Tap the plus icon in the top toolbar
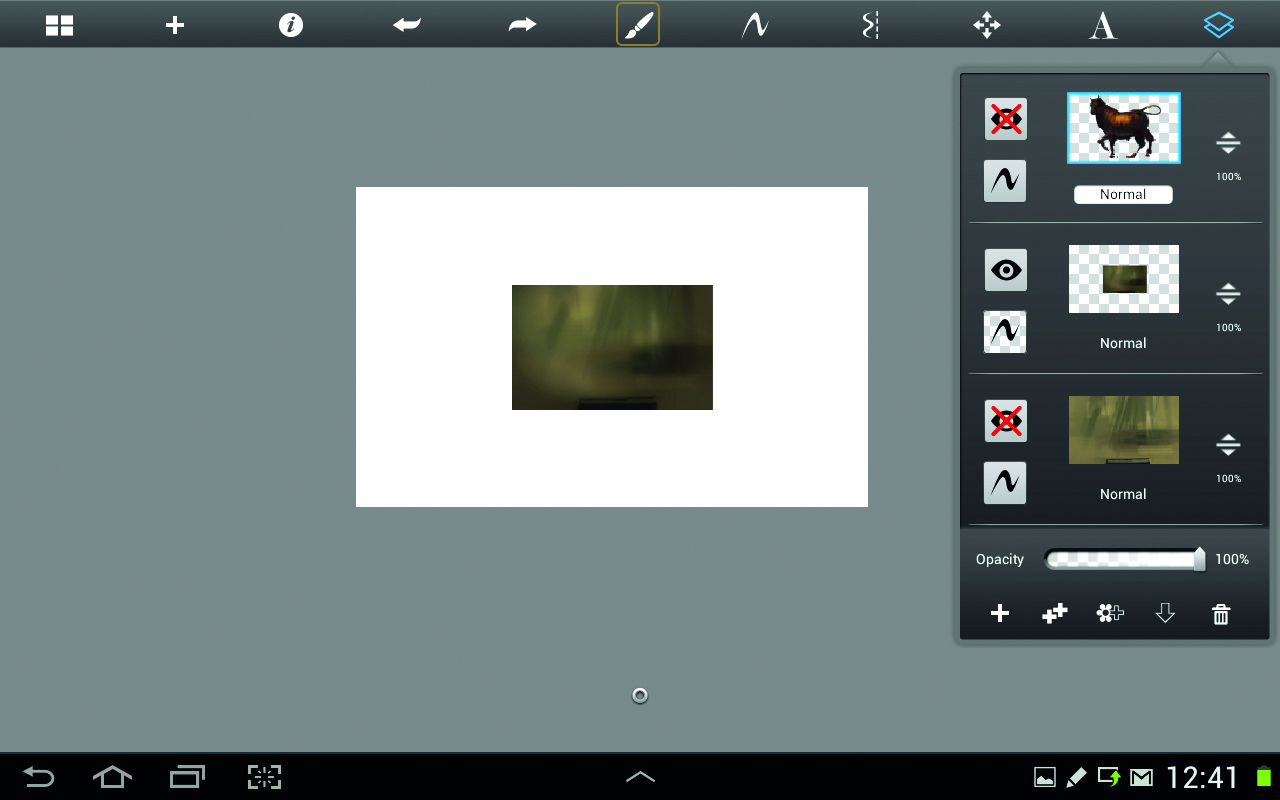The image size is (1280, 800). (175, 26)
